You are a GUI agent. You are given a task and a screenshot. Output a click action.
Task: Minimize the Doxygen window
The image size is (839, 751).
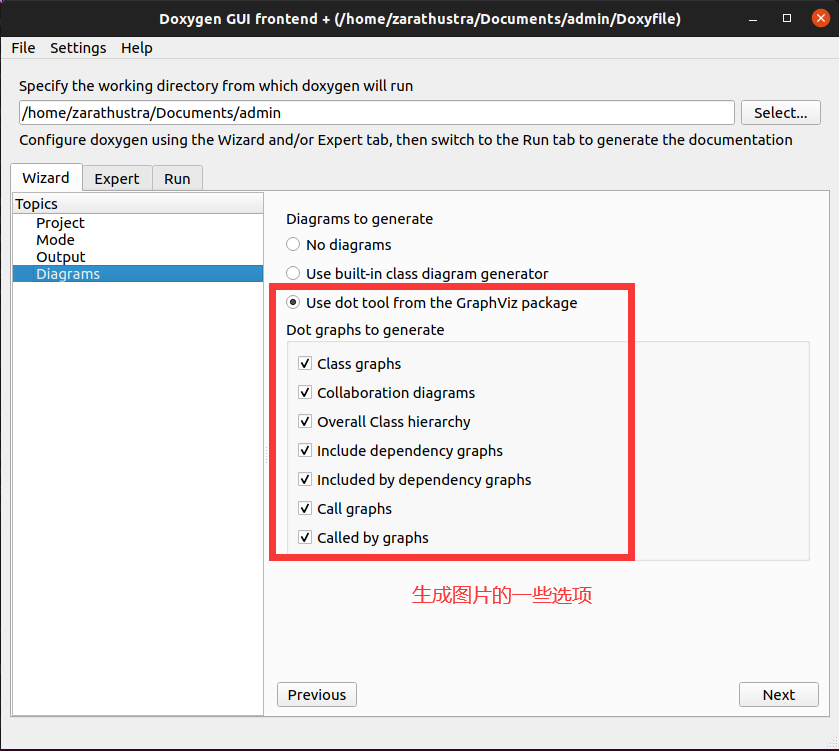coord(753,19)
